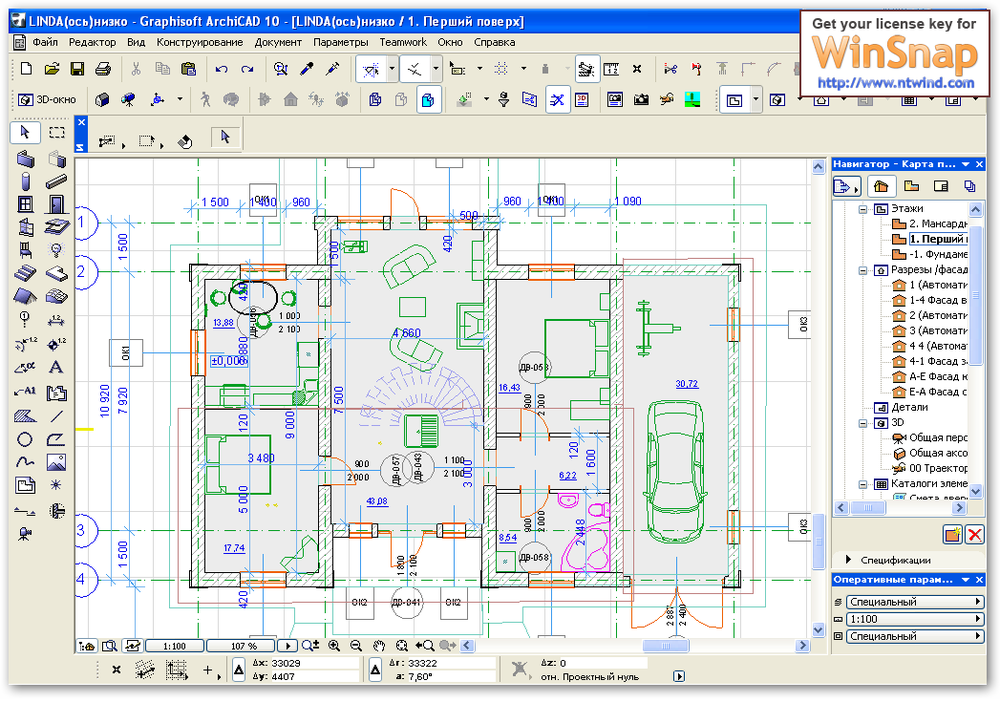
Task: Open the Teamwork menu
Action: point(403,42)
